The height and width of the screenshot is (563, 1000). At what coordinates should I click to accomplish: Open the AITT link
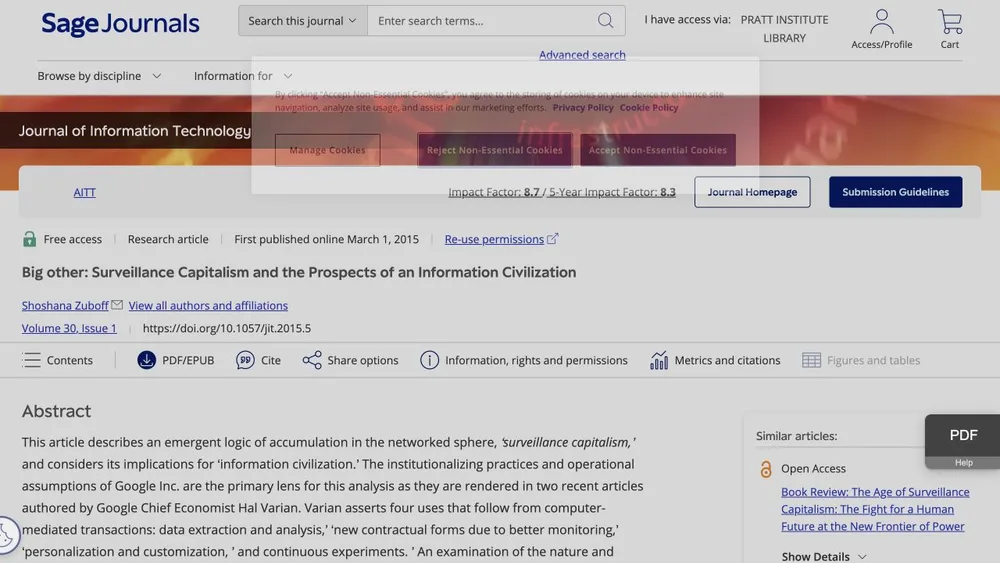84,192
